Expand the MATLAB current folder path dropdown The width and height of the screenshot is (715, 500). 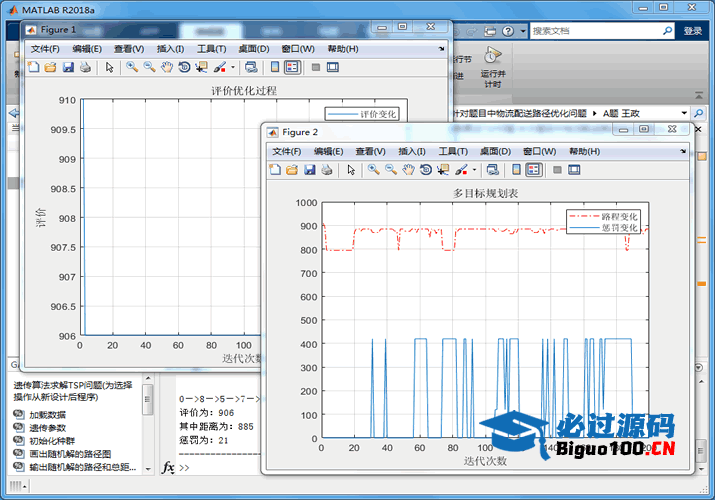684,113
